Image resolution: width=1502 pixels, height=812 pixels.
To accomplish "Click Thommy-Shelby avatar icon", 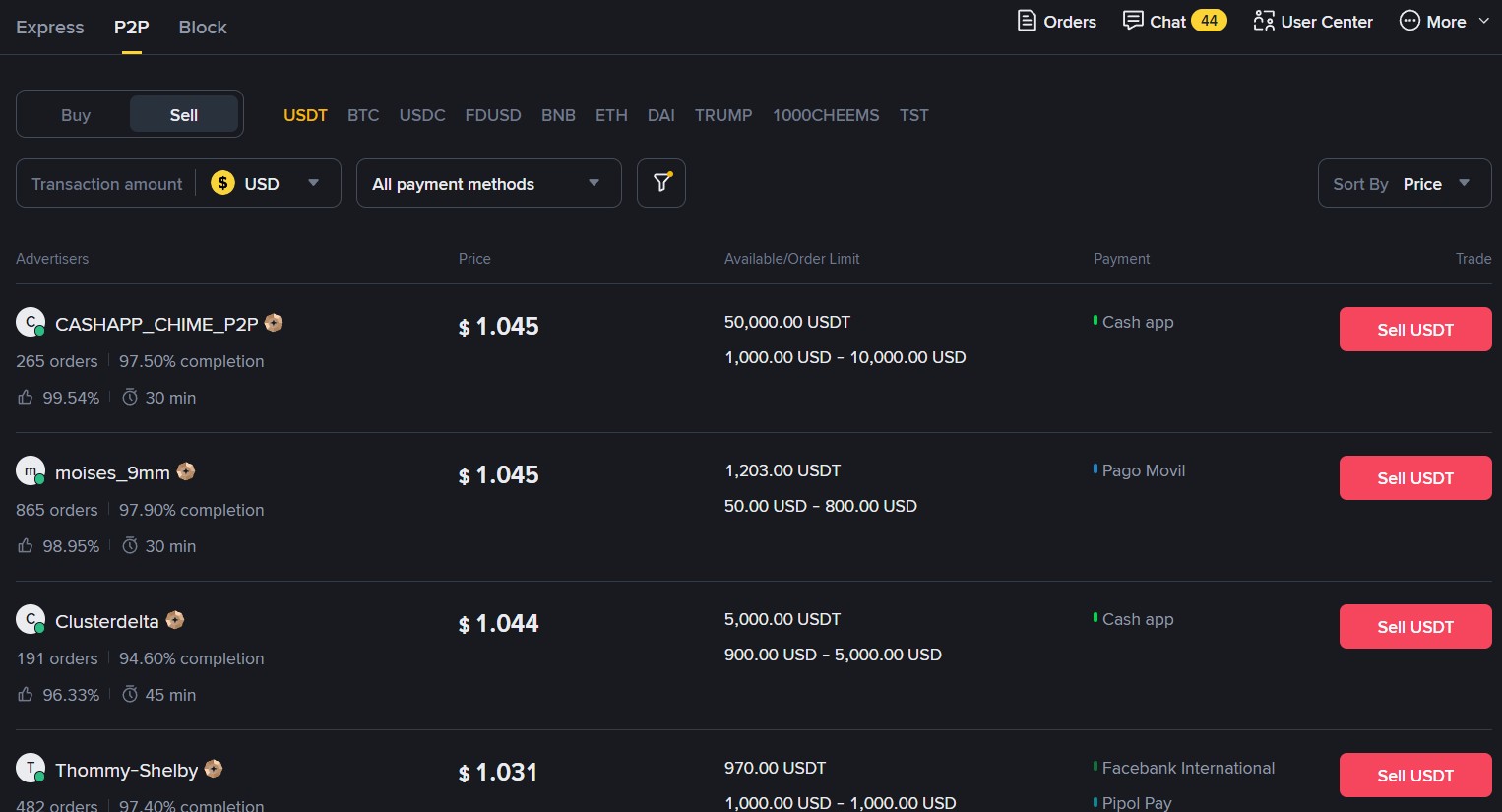I will (31, 768).
